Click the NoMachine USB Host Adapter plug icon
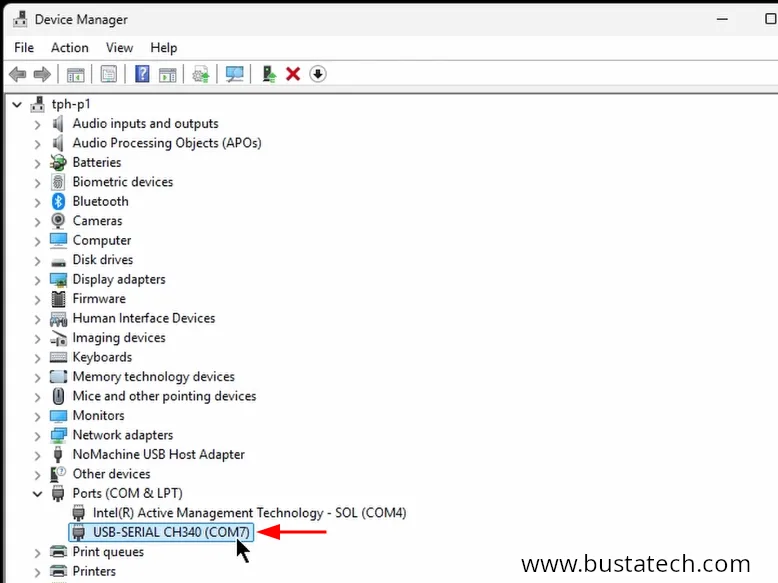 58,454
